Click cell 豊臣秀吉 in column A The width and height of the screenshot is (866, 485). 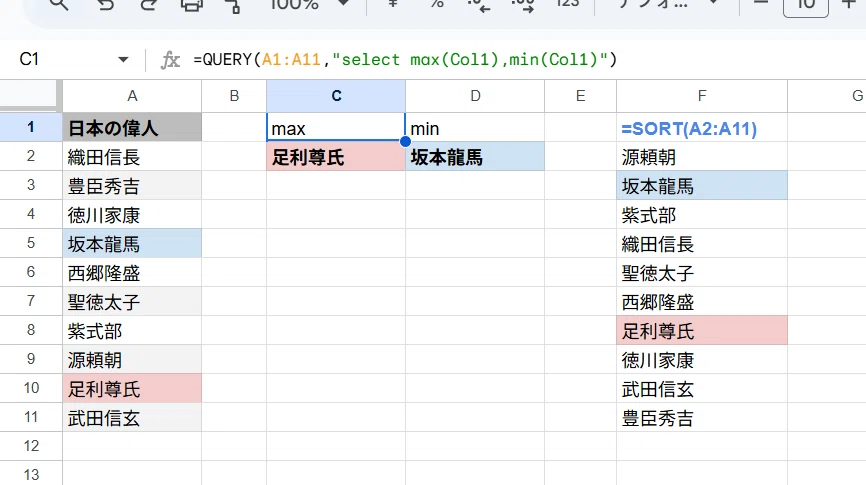(x=132, y=186)
